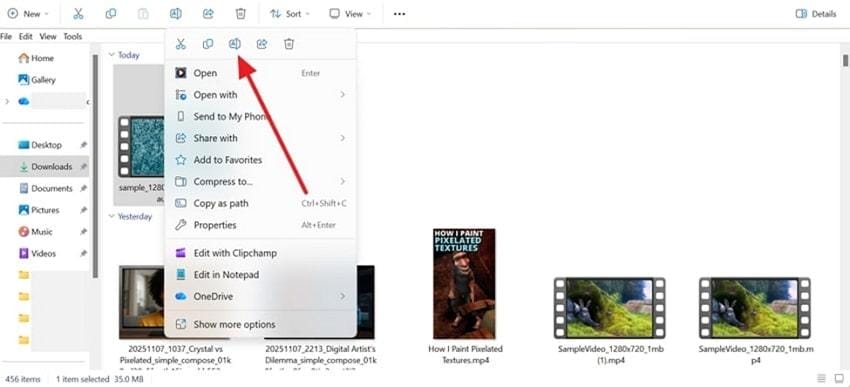Select the Crystal vs Pixelated video file
This screenshot has height=387, width=850.
(141, 302)
